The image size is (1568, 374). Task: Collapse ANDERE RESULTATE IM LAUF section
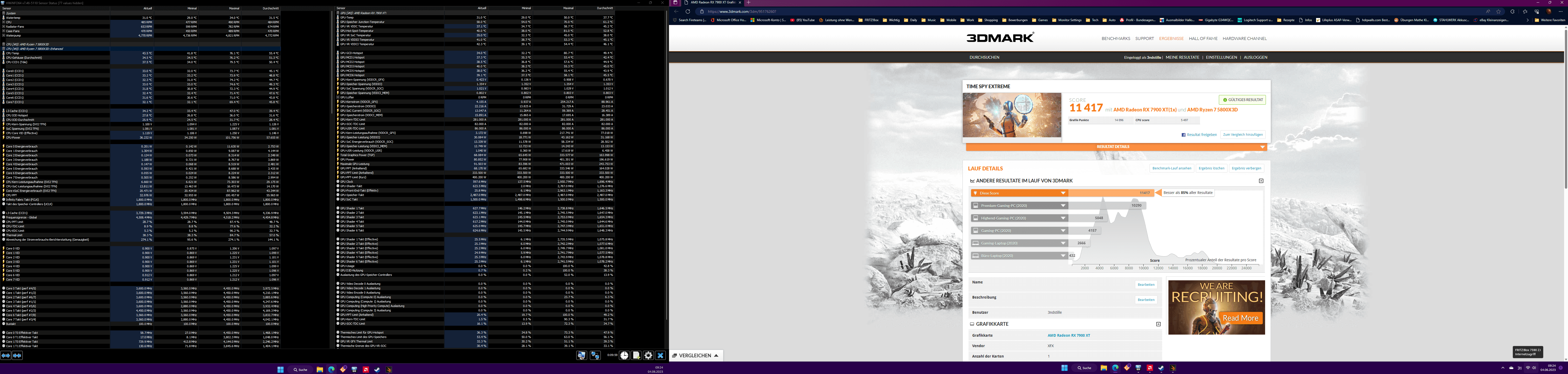[1261, 181]
